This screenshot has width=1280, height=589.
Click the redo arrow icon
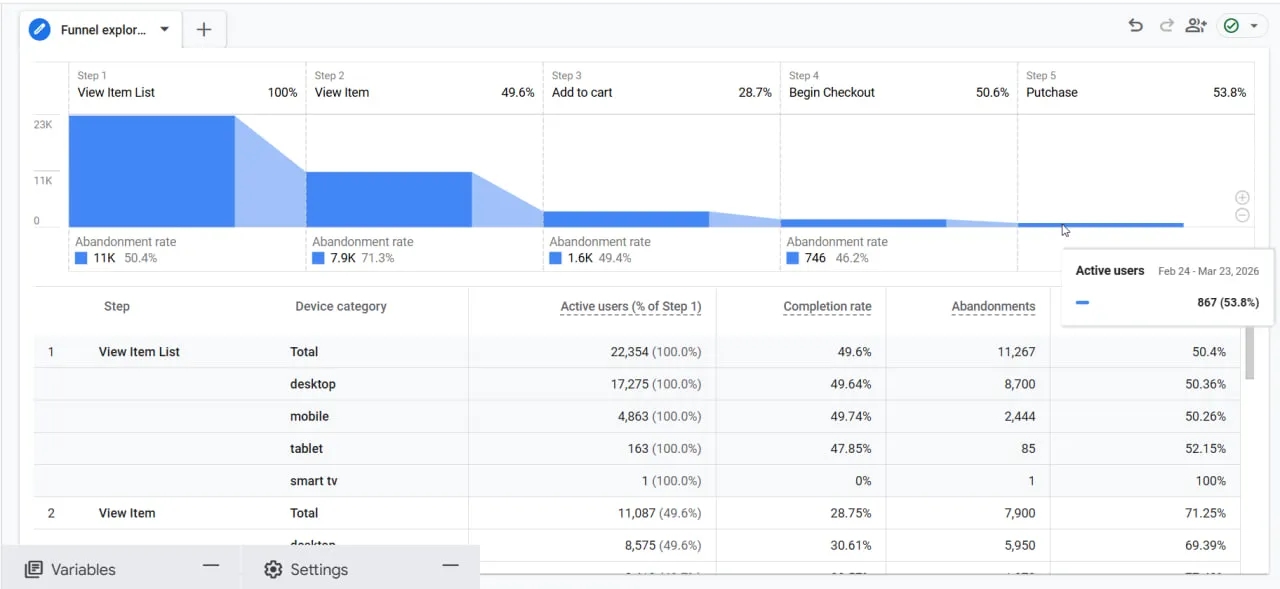click(x=1166, y=26)
